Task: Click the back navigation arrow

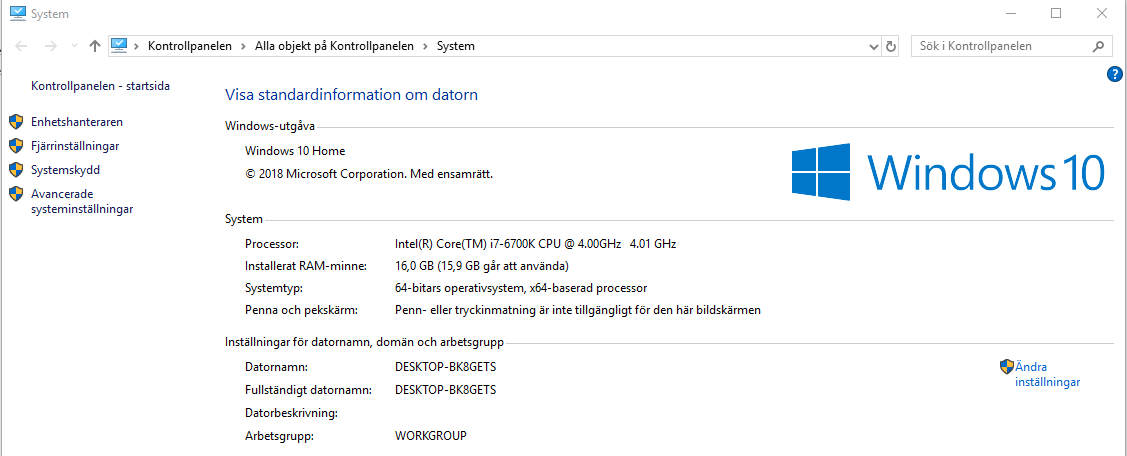Action: coord(21,46)
